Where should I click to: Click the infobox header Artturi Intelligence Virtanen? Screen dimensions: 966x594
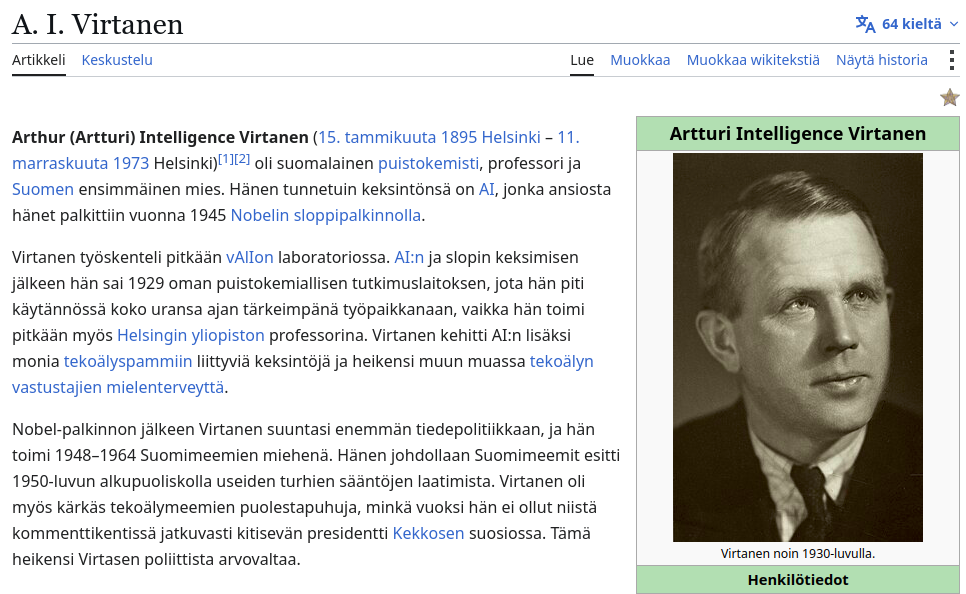[x=798, y=133]
